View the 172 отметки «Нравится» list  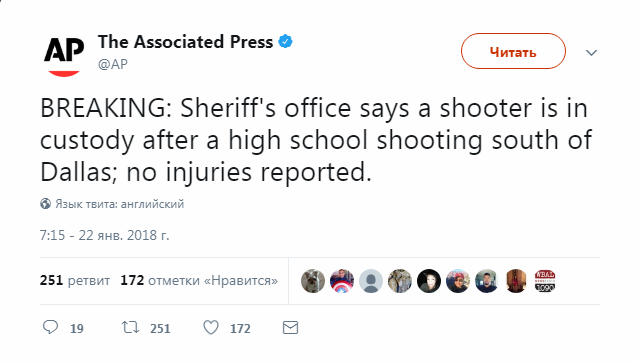199,280
